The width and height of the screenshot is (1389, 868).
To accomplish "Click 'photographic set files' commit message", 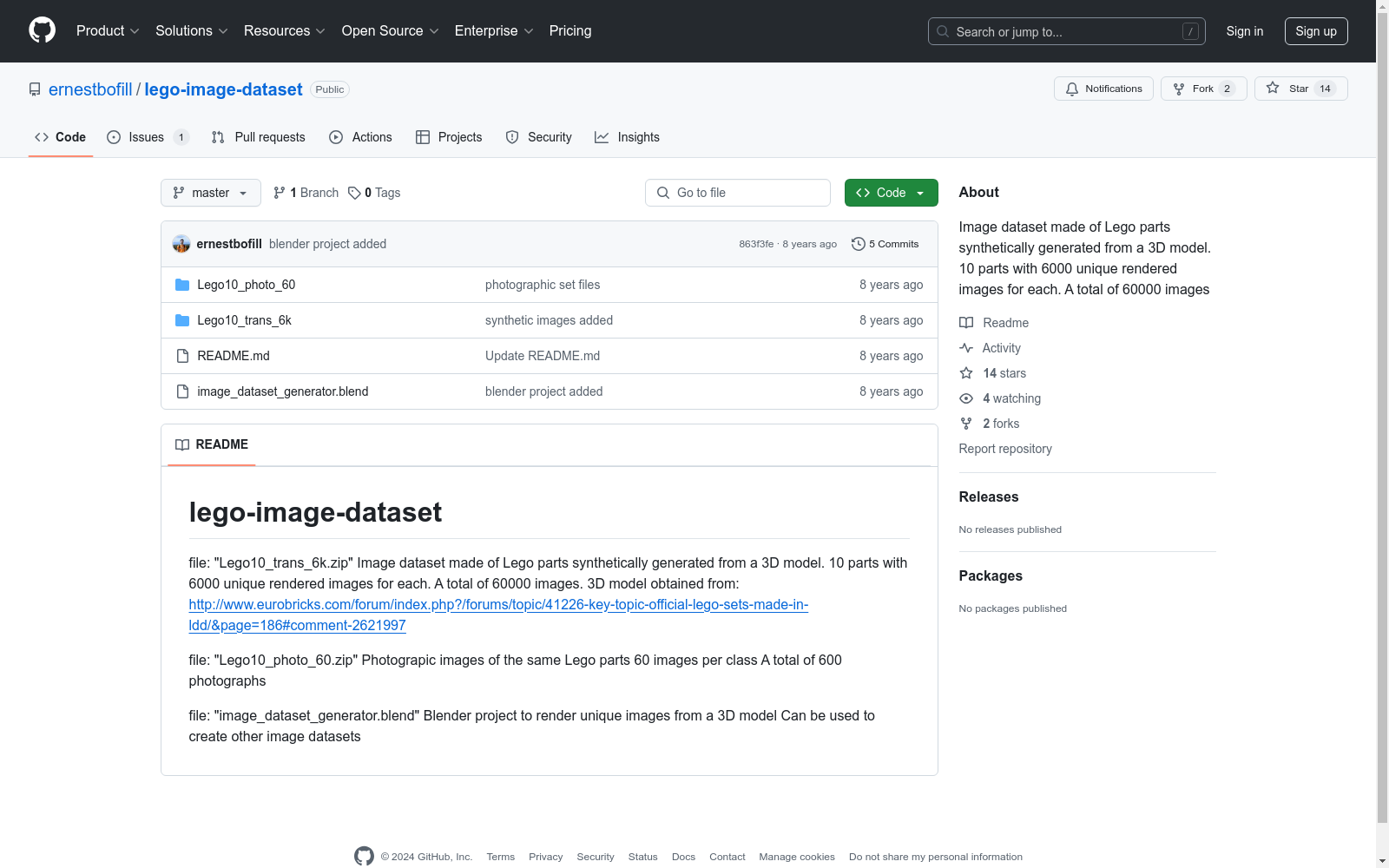I will pos(543,285).
